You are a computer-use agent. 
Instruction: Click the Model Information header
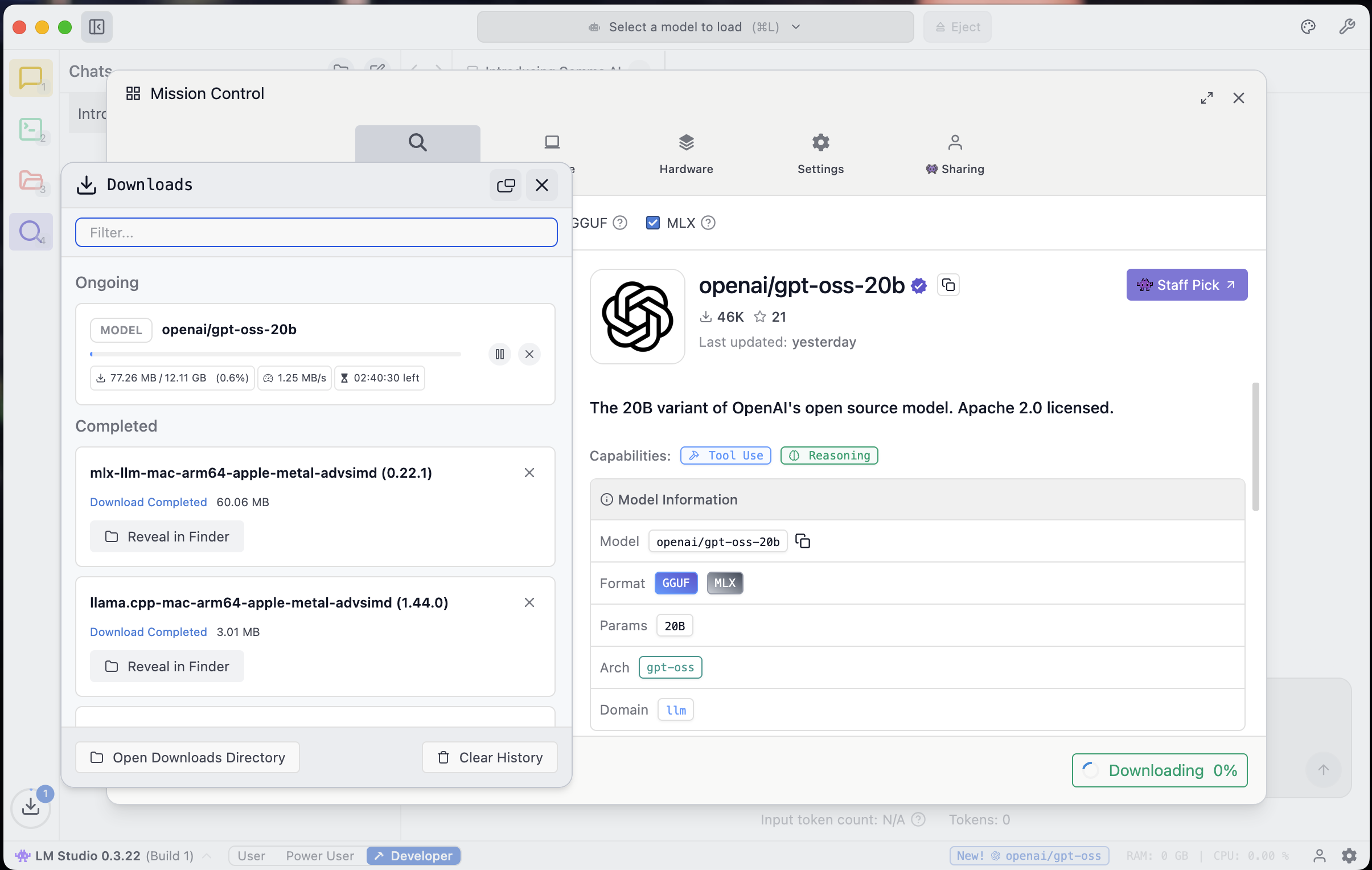917,500
